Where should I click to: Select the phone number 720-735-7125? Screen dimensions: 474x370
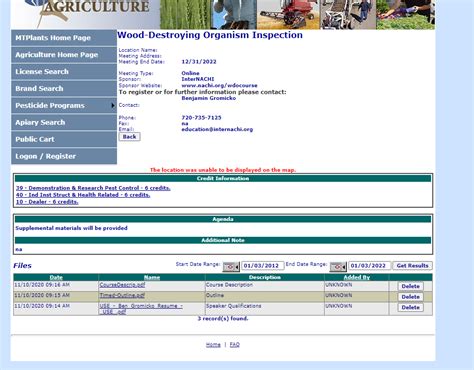pyautogui.click(x=201, y=118)
